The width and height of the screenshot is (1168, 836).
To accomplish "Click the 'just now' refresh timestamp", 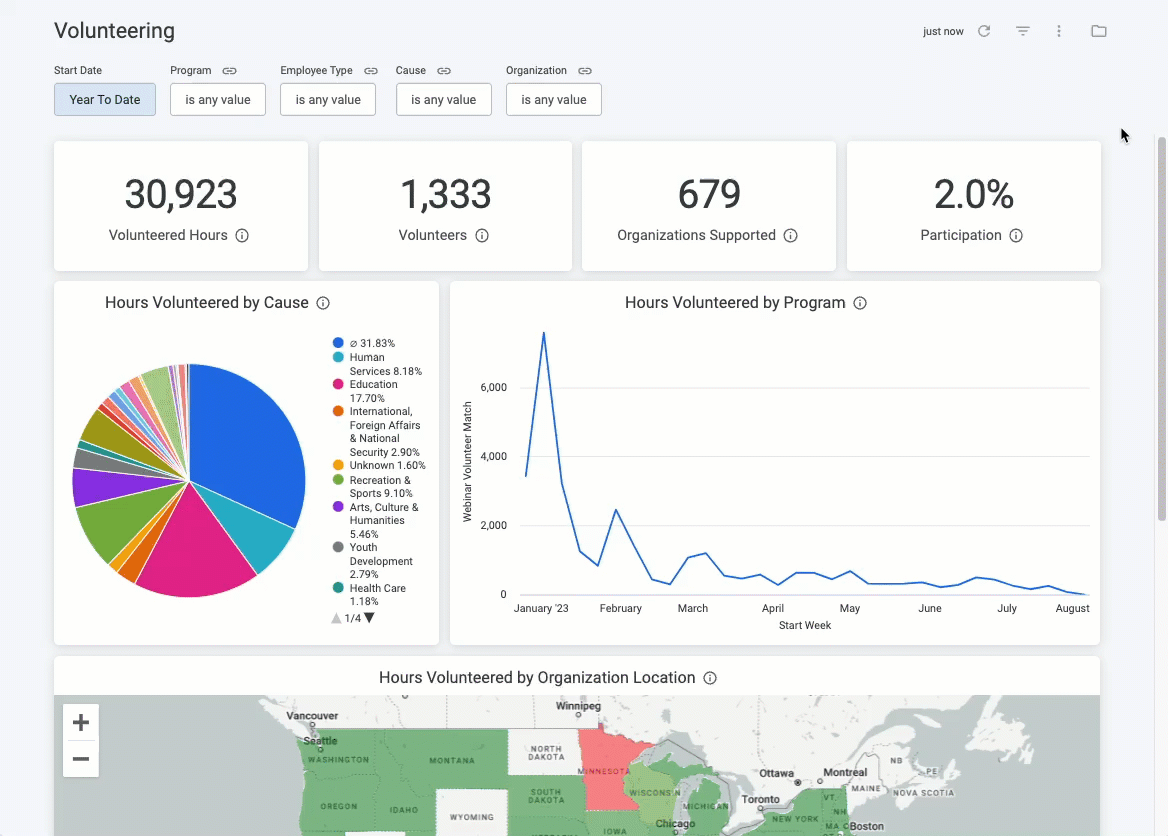I will (x=943, y=31).
